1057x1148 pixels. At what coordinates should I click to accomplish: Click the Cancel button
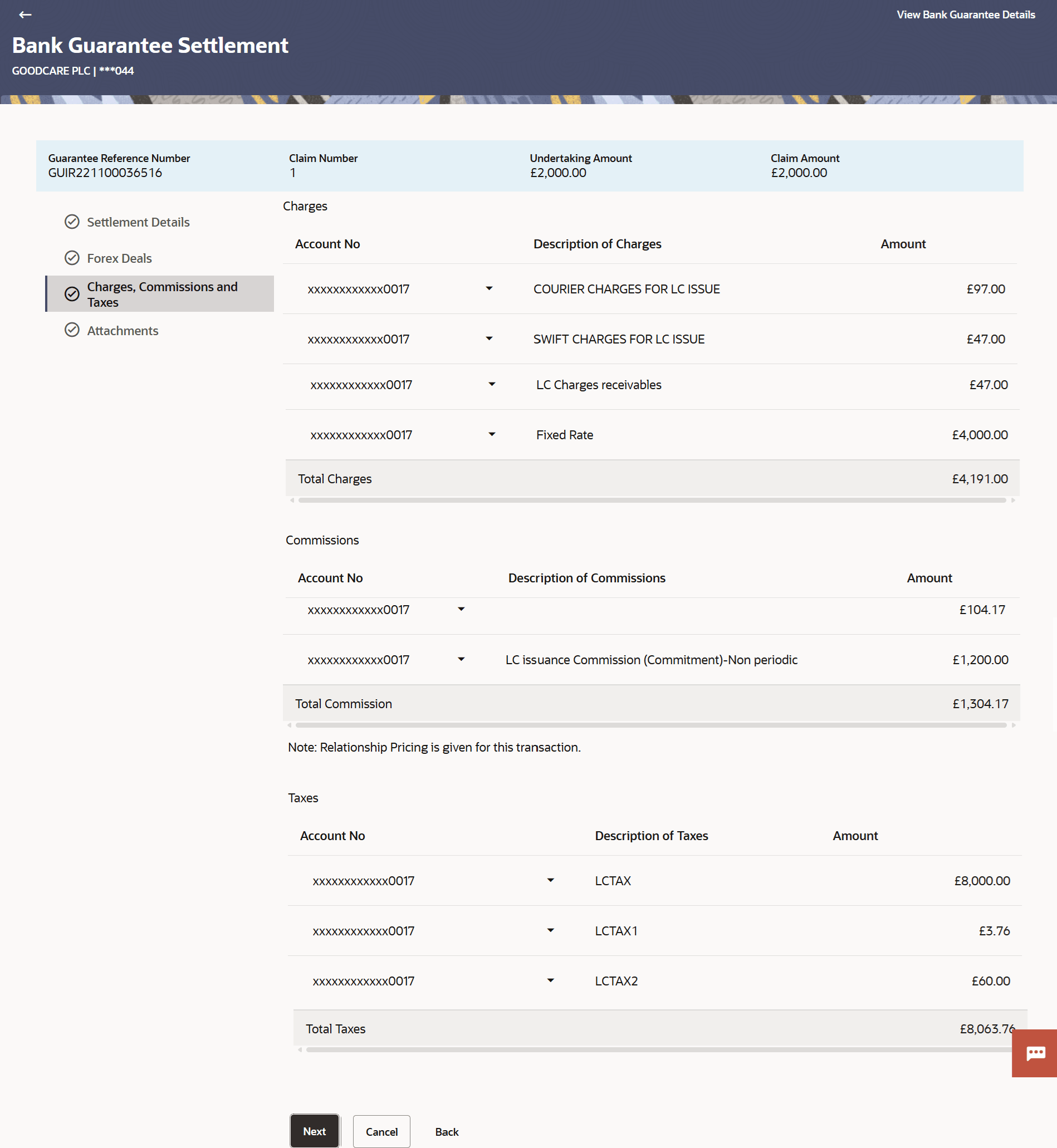[381, 1131]
